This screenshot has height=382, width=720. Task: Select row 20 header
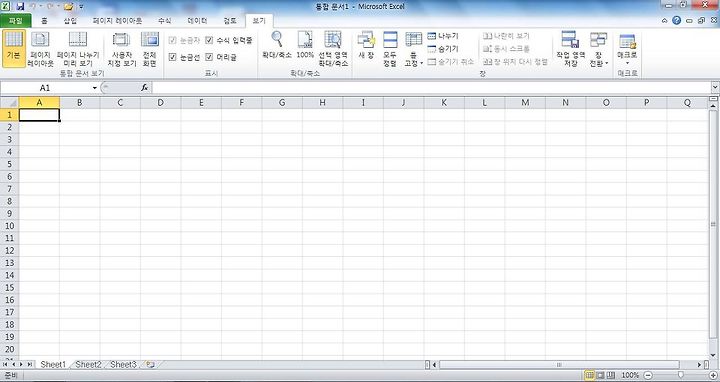(x=9, y=349)
